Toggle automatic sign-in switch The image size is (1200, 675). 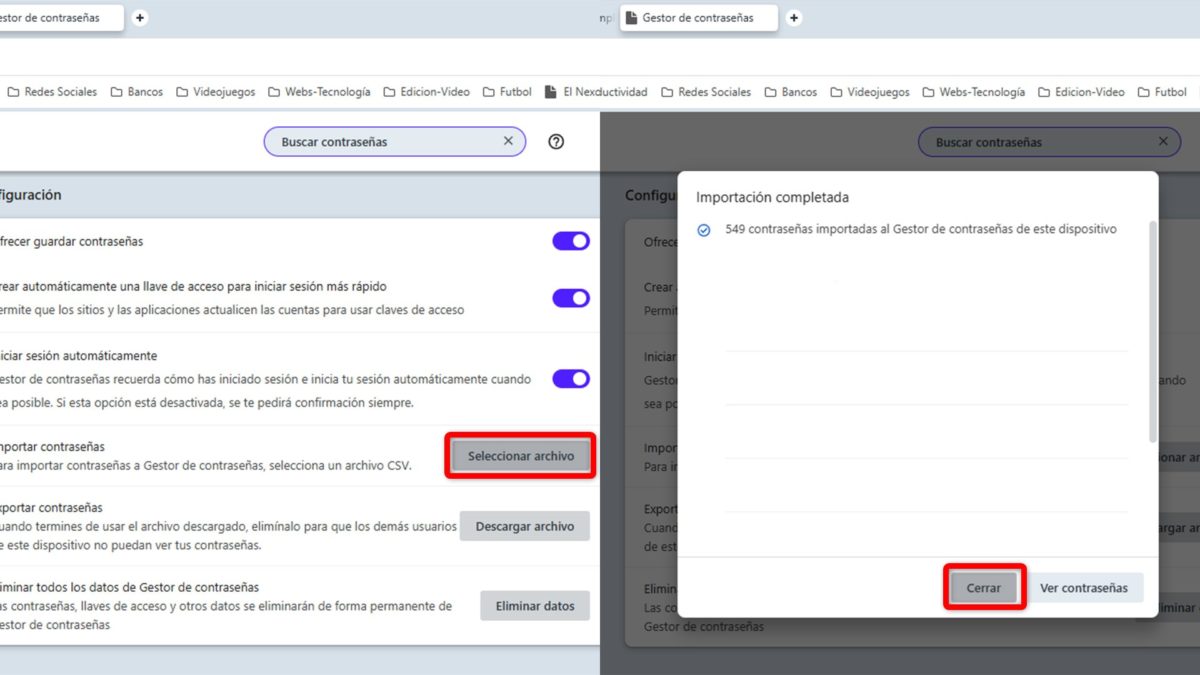[571, 379]
